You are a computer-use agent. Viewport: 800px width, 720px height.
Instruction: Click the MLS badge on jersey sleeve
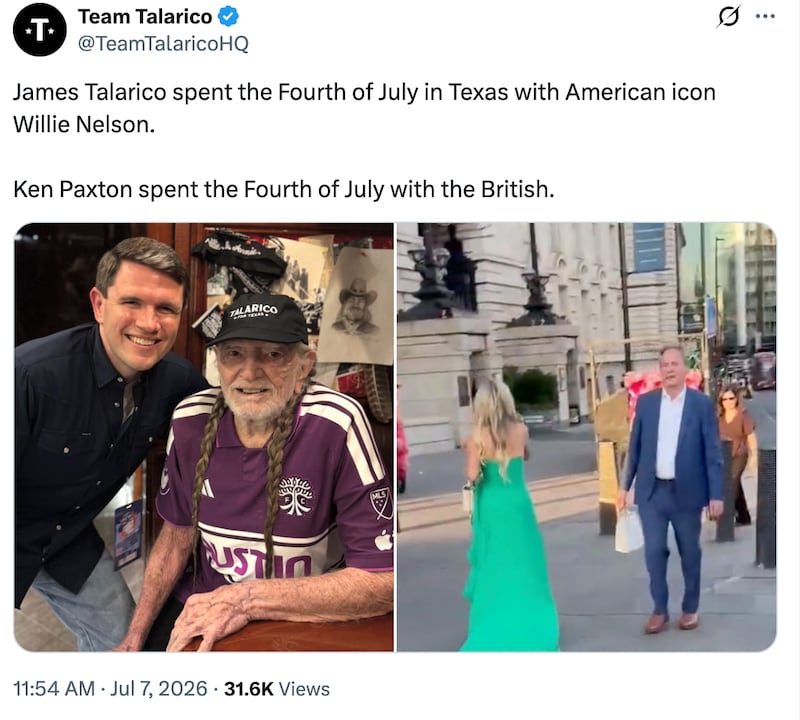coord(381,503)
